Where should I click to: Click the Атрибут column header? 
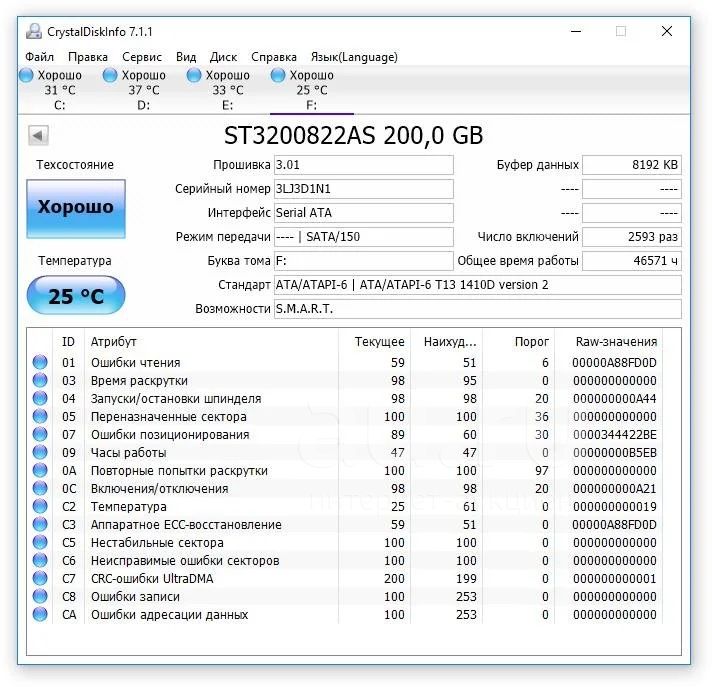point(211,341)
